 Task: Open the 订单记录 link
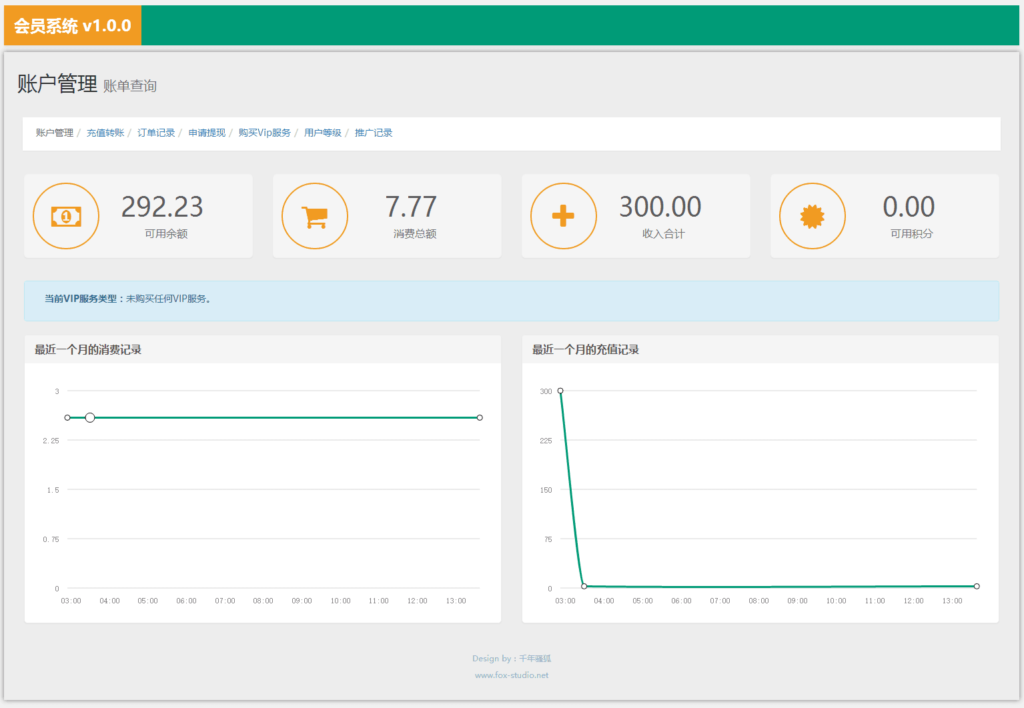[156, 133]
